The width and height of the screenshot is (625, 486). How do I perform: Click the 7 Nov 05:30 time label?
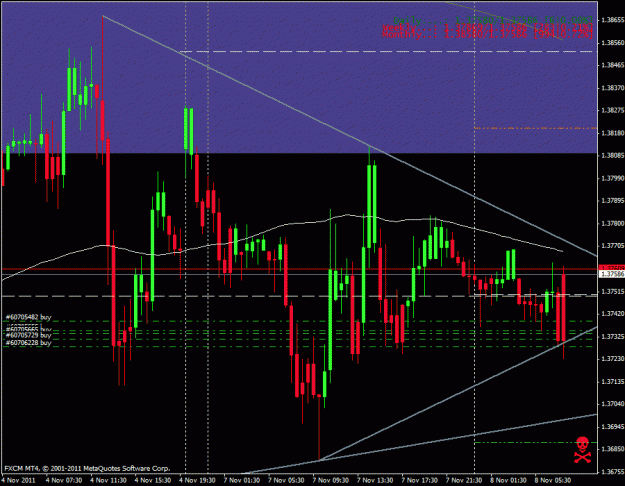coord(287,480)
